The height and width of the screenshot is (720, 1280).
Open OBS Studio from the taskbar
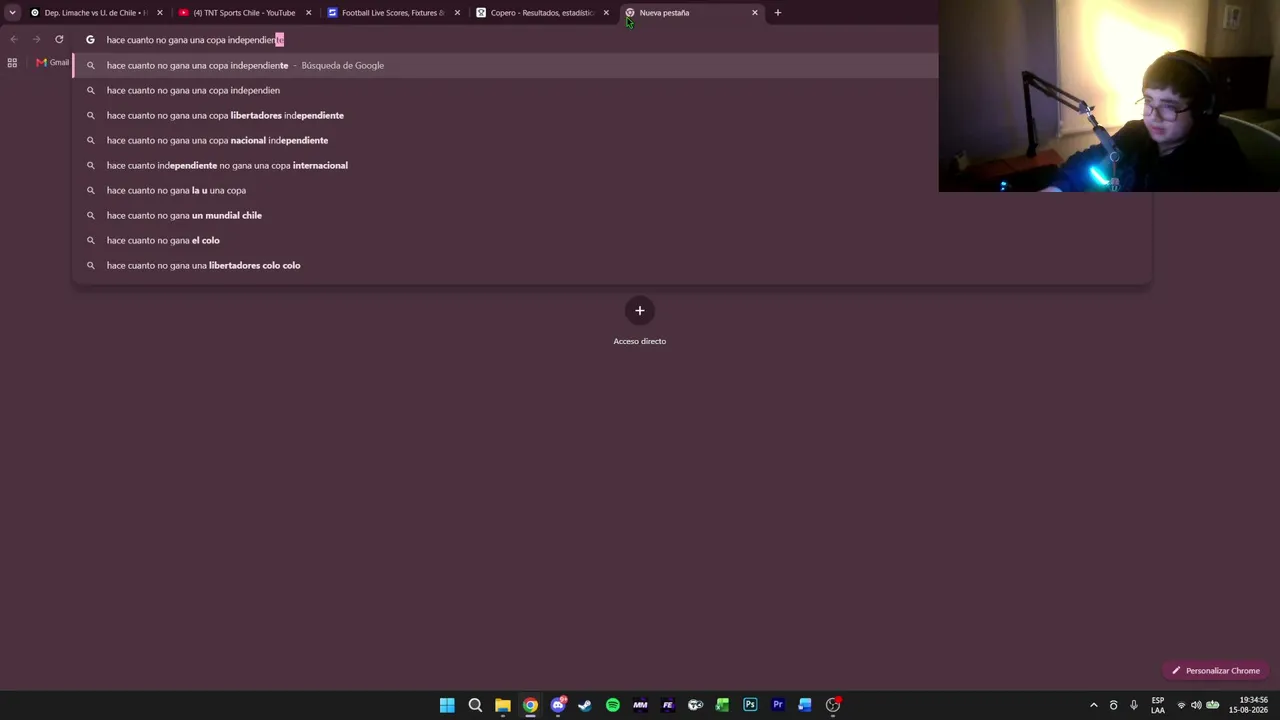point(833,705)
